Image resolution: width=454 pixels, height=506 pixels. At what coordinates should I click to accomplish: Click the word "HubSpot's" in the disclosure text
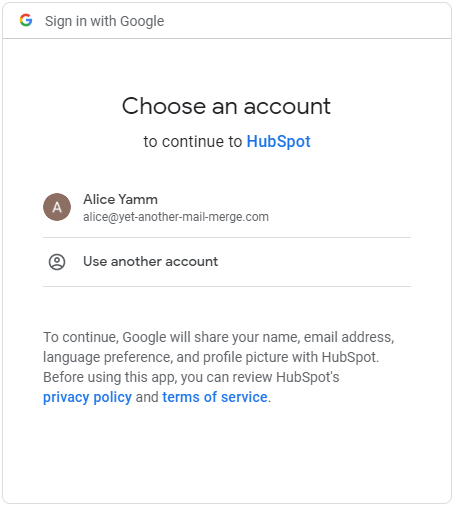[x=308, y=377]
